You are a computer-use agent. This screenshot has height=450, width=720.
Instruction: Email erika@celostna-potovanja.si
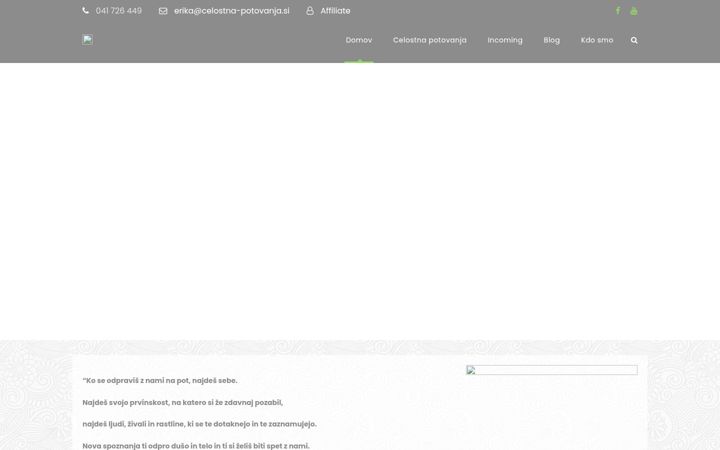coord(231,11)
